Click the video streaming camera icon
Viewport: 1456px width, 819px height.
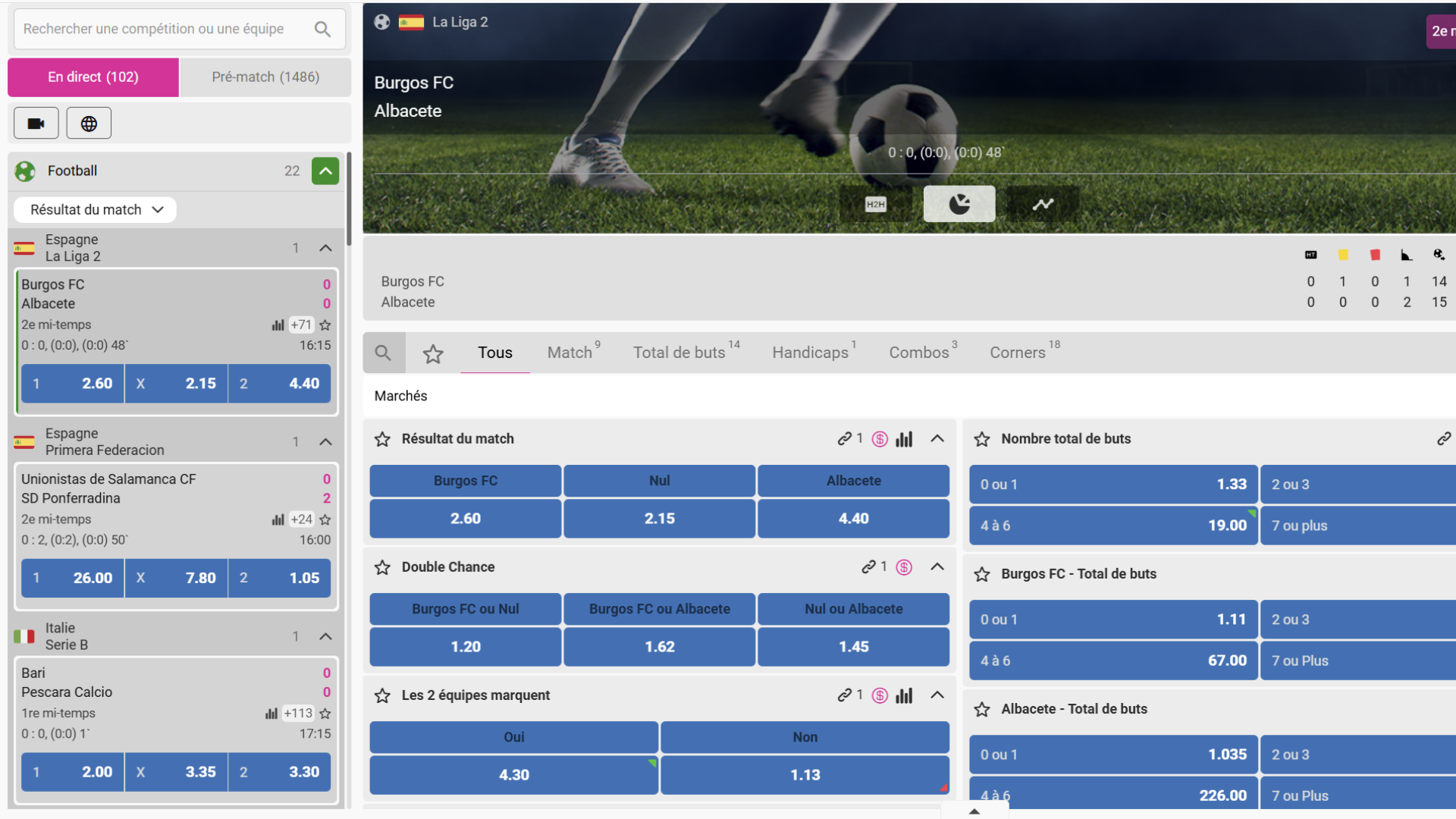tap(36, 124)
